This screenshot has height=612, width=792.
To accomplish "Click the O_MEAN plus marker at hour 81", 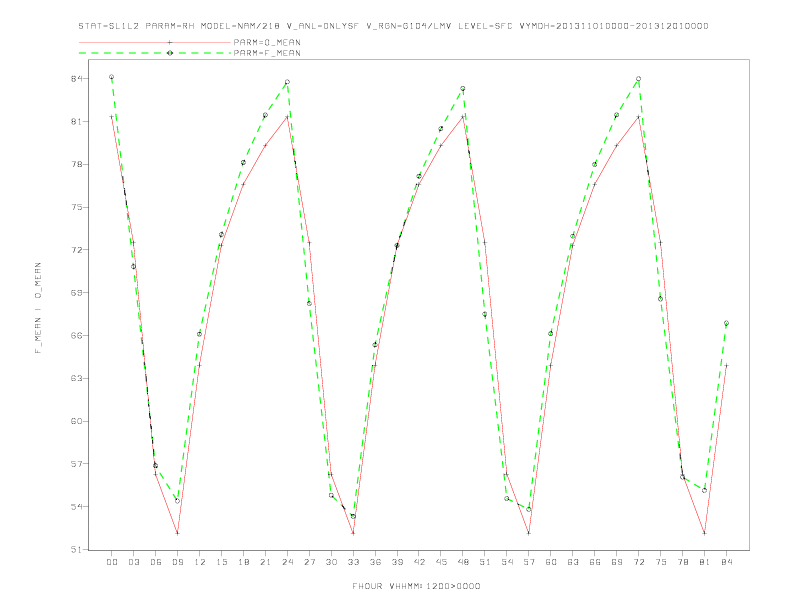I will pos(704,533).
